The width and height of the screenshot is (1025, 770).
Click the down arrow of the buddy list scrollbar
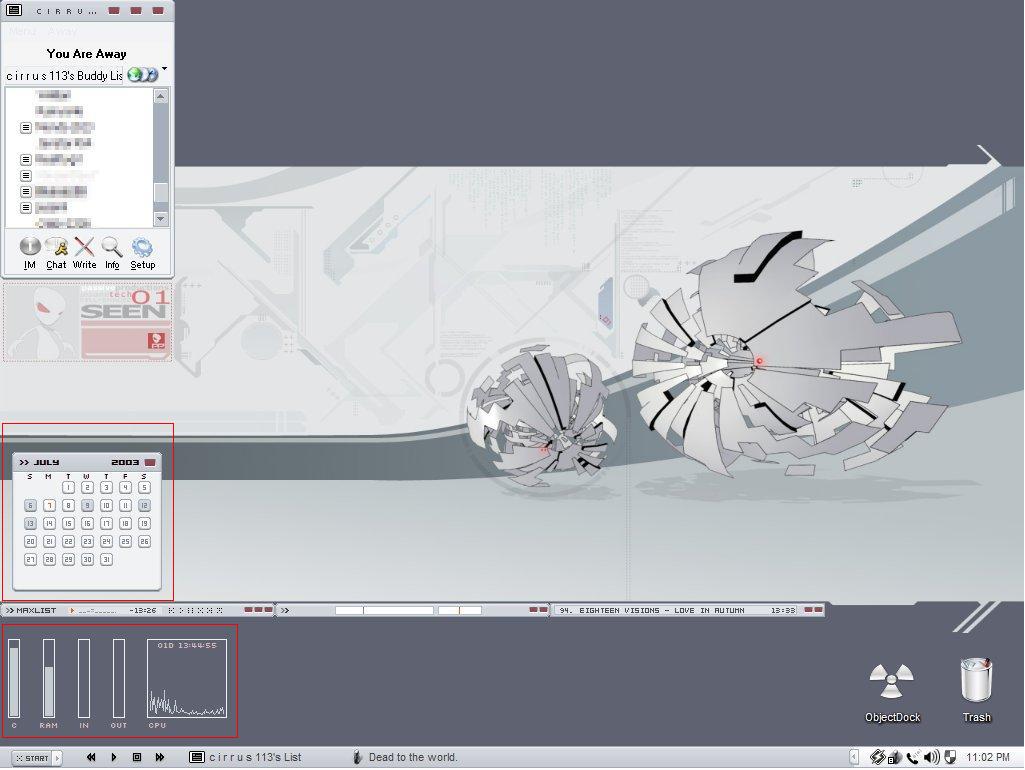pyautogui.click(x=160, y=218)
